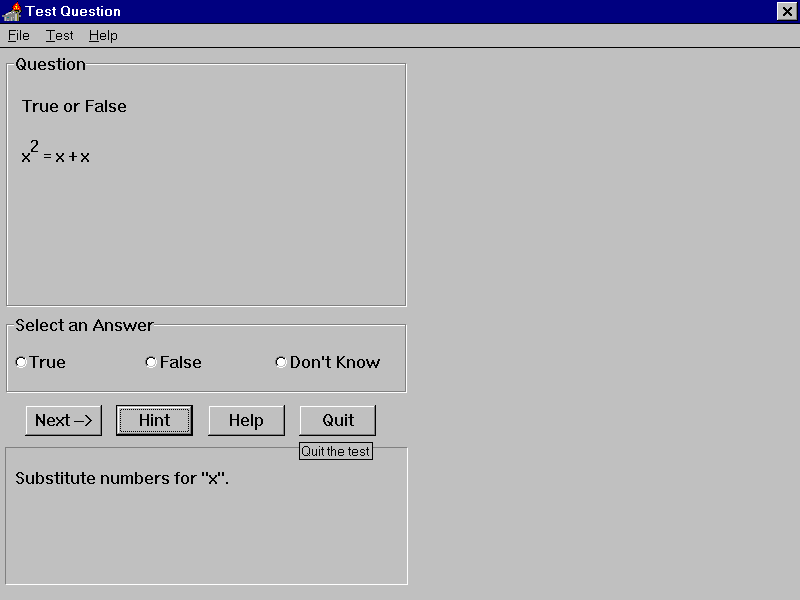The image size is (800, 600).
Task: Close the Test Question window
Action: point(786,11)
